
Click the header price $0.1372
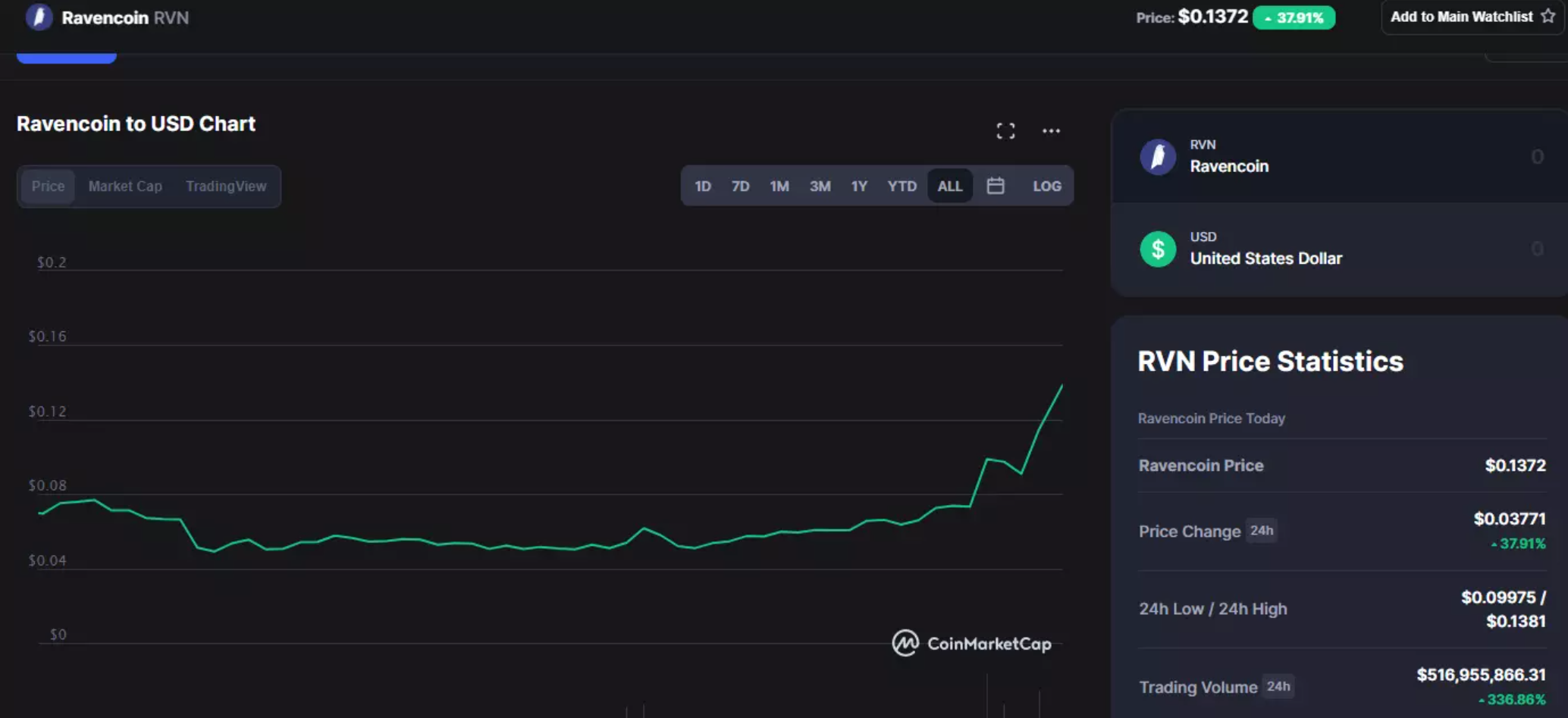[x=1212, y=17]
